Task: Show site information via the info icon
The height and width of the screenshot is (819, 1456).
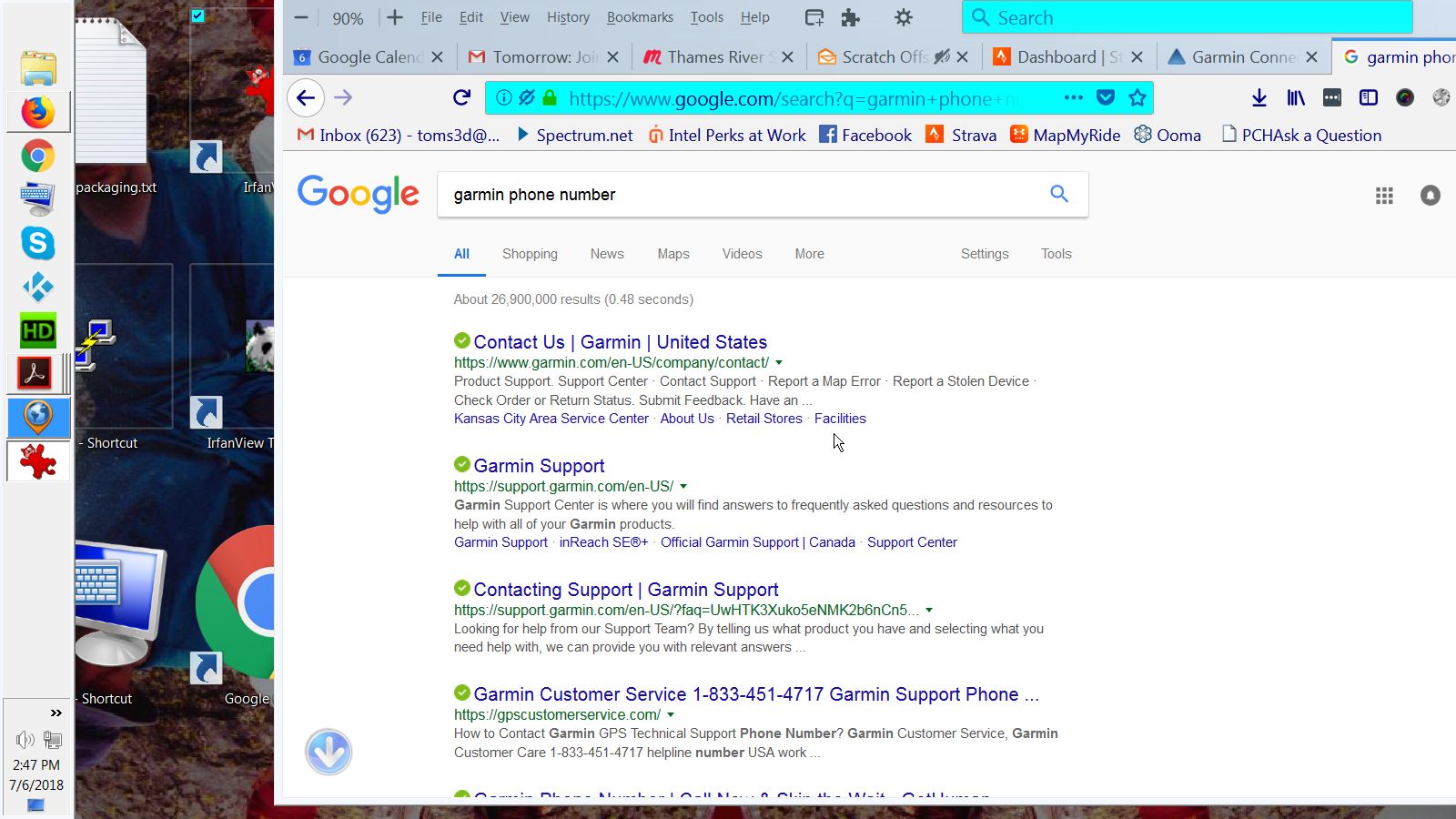Action: pyautogui.click(x=504, y=97)
